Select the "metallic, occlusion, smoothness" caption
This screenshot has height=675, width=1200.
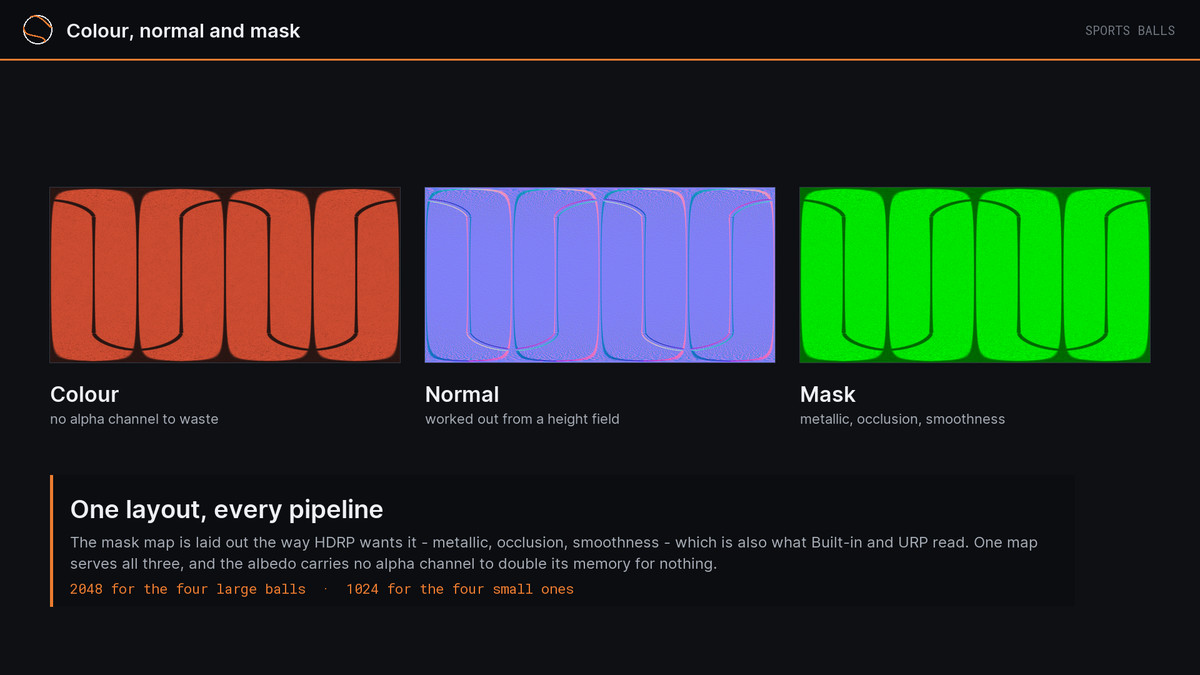click(902, 419)
